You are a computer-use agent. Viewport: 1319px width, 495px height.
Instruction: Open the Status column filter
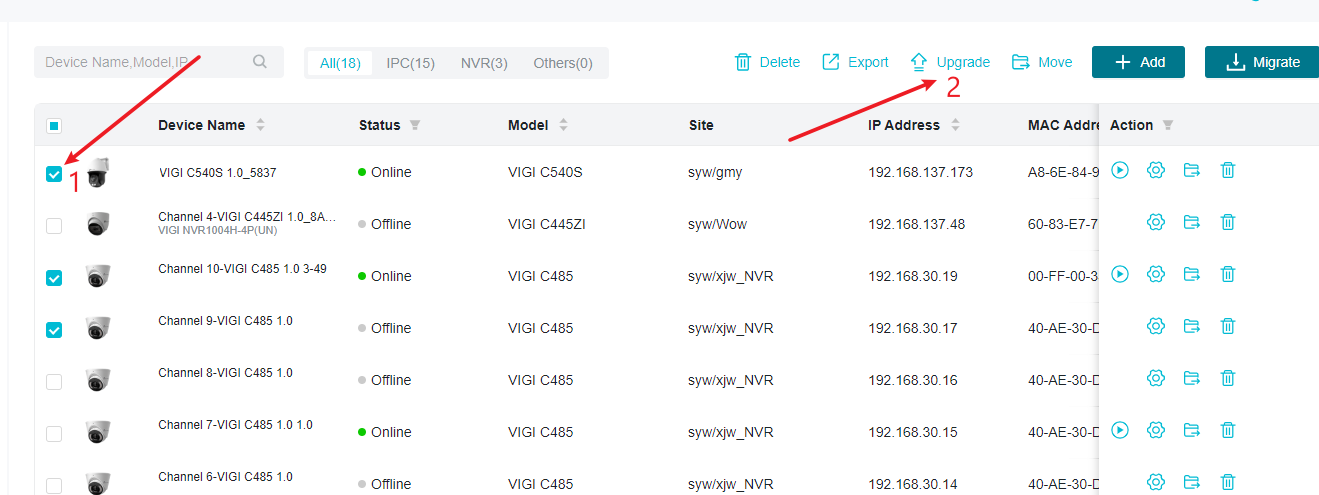(x=415, y=125)
